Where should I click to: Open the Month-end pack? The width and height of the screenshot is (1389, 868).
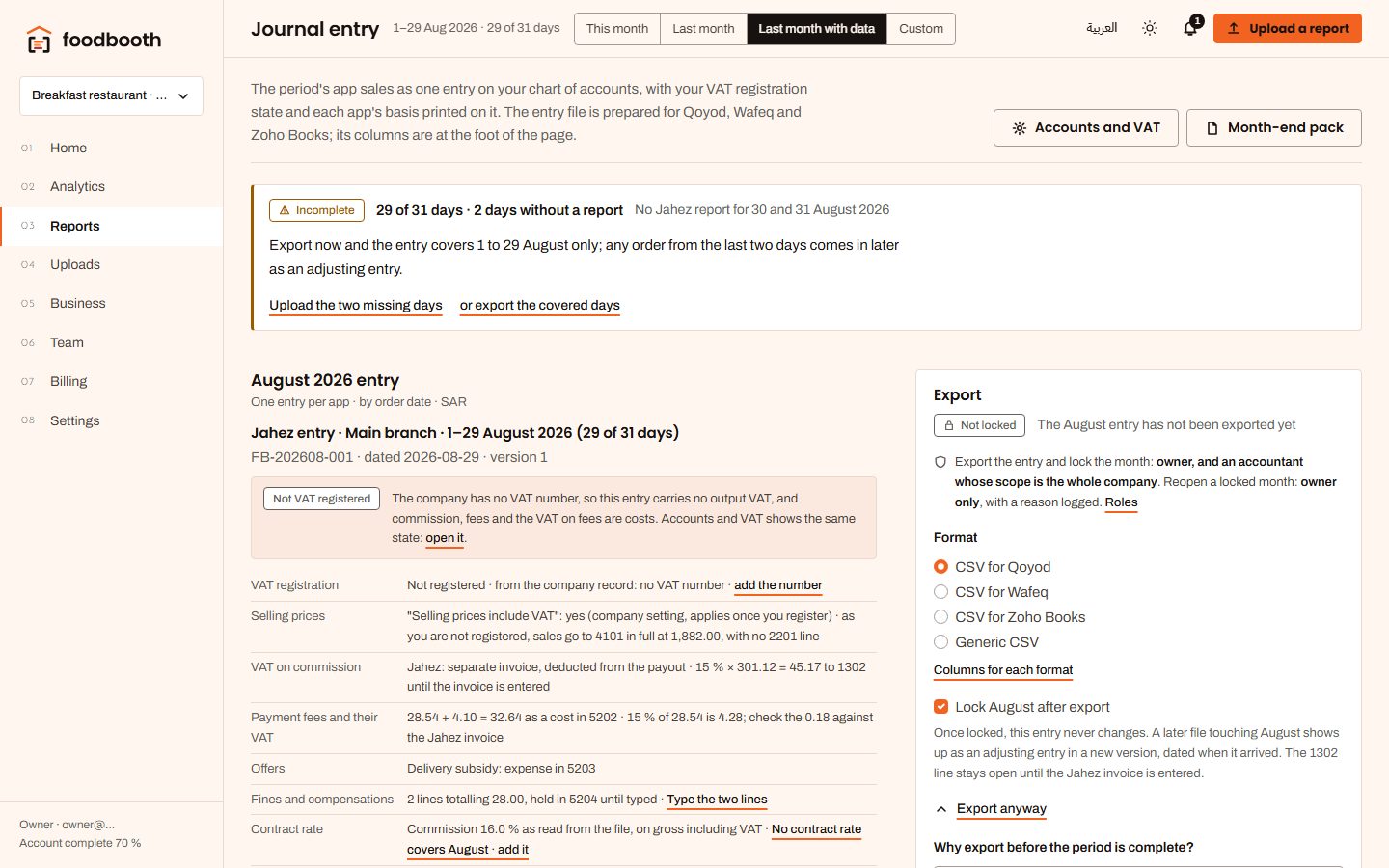(x=1274, y=127)
